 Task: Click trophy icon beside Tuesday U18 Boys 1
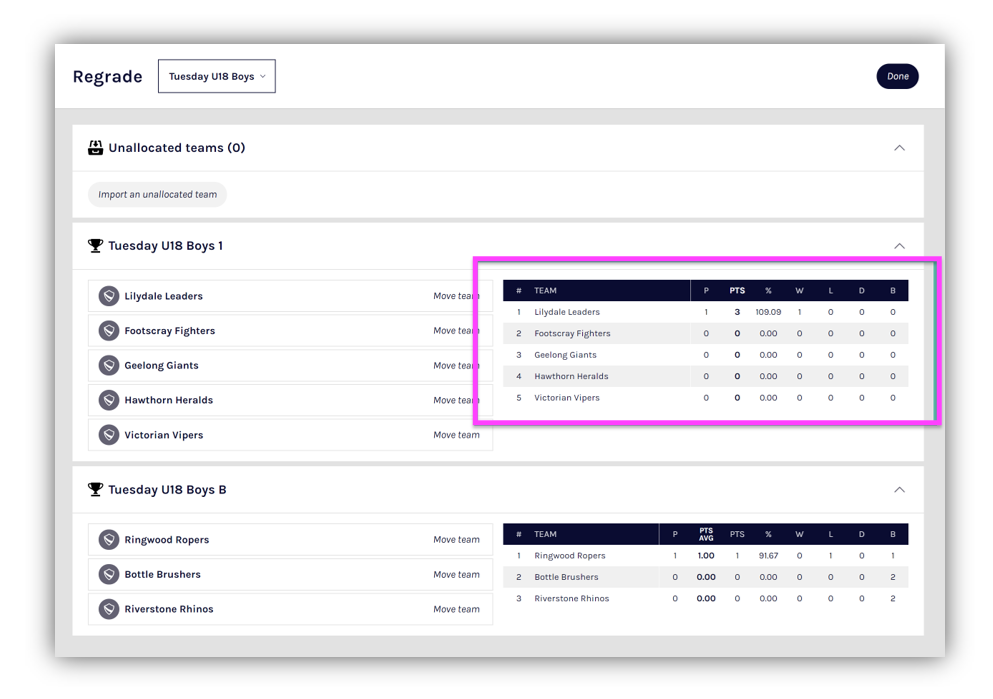[x=95, y=246]
